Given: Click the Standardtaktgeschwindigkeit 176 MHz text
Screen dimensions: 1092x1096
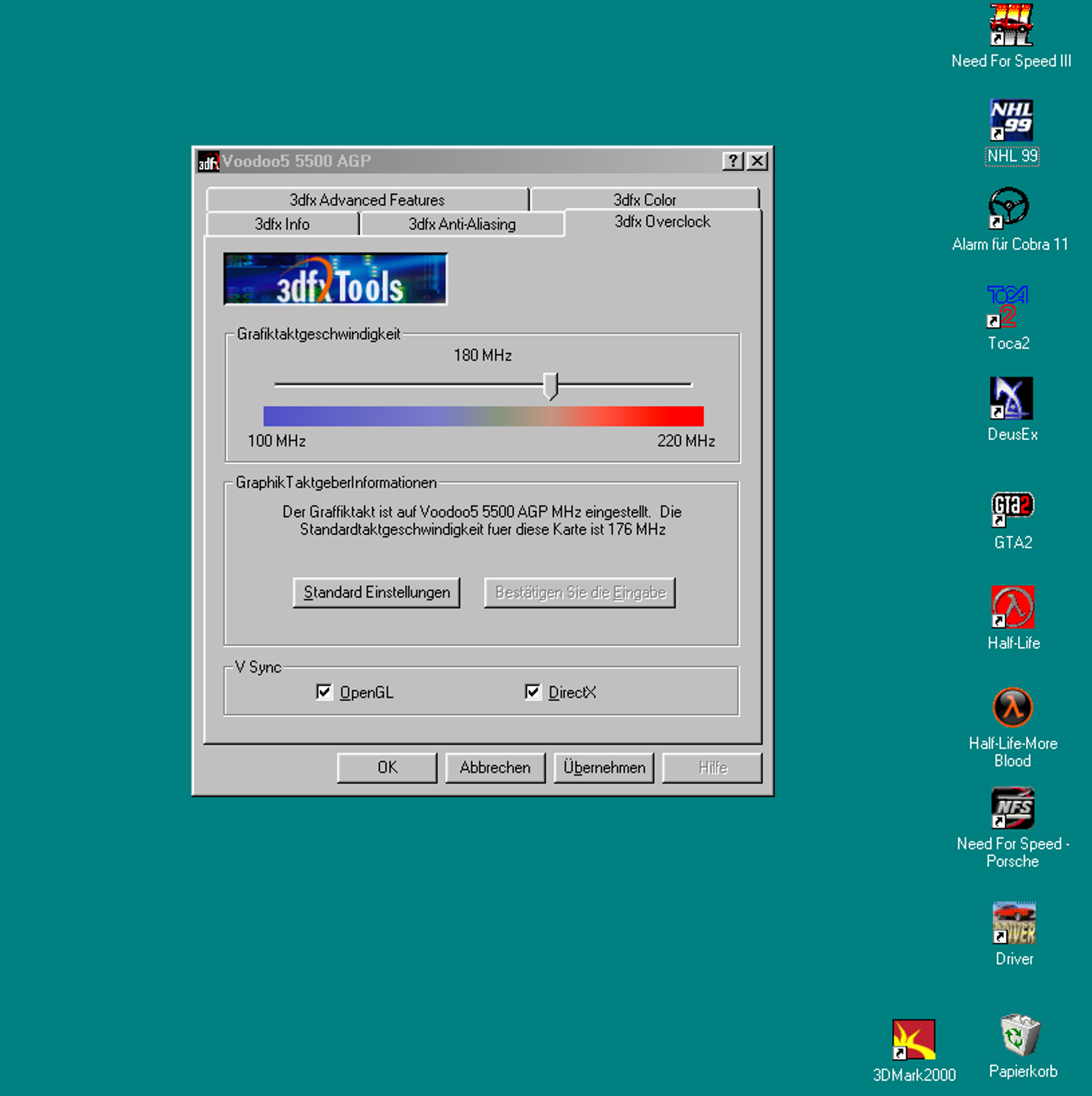Looking at the screenshot, I should click(x=482, y=530).
